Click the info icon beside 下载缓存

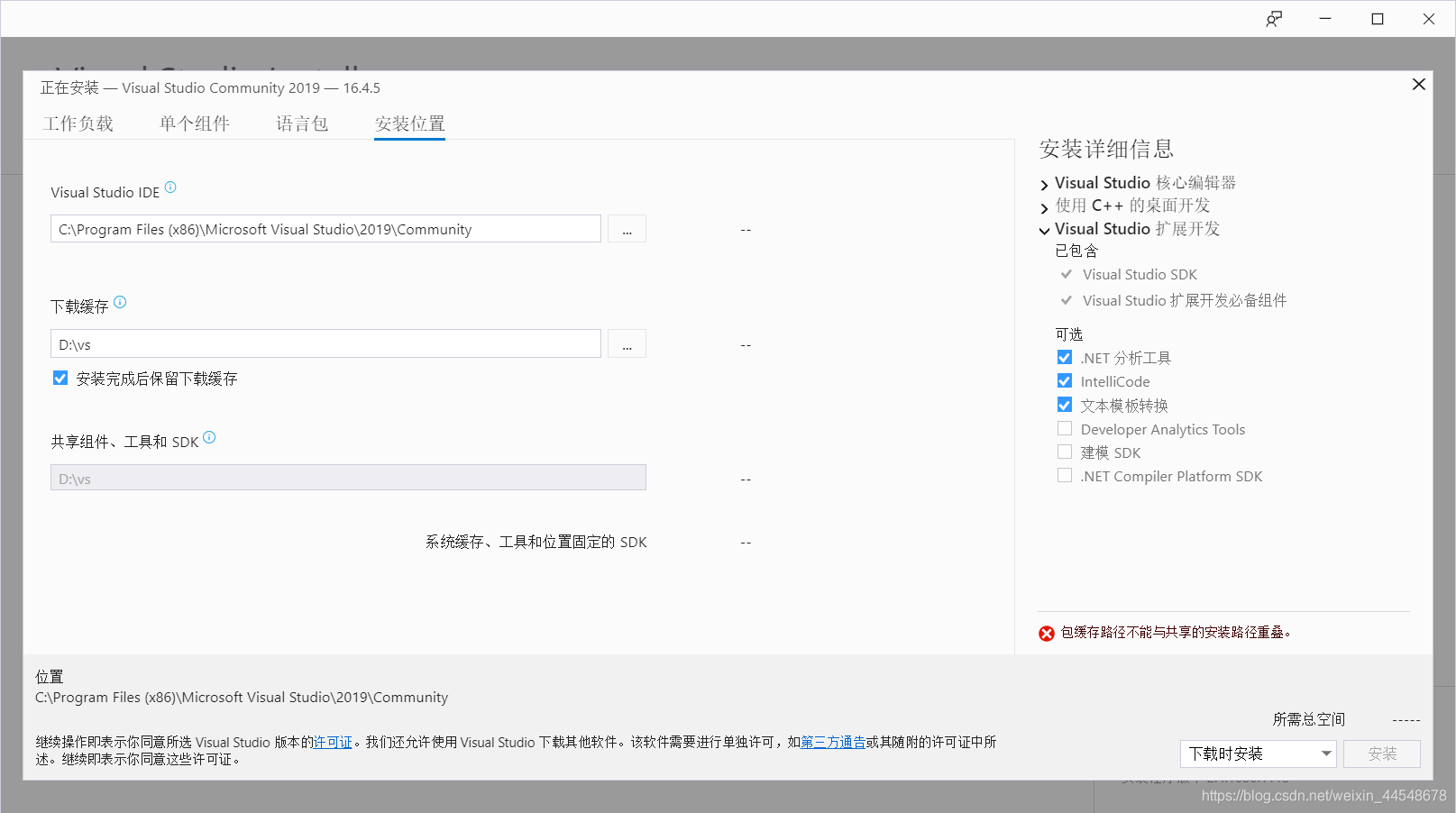120,302
